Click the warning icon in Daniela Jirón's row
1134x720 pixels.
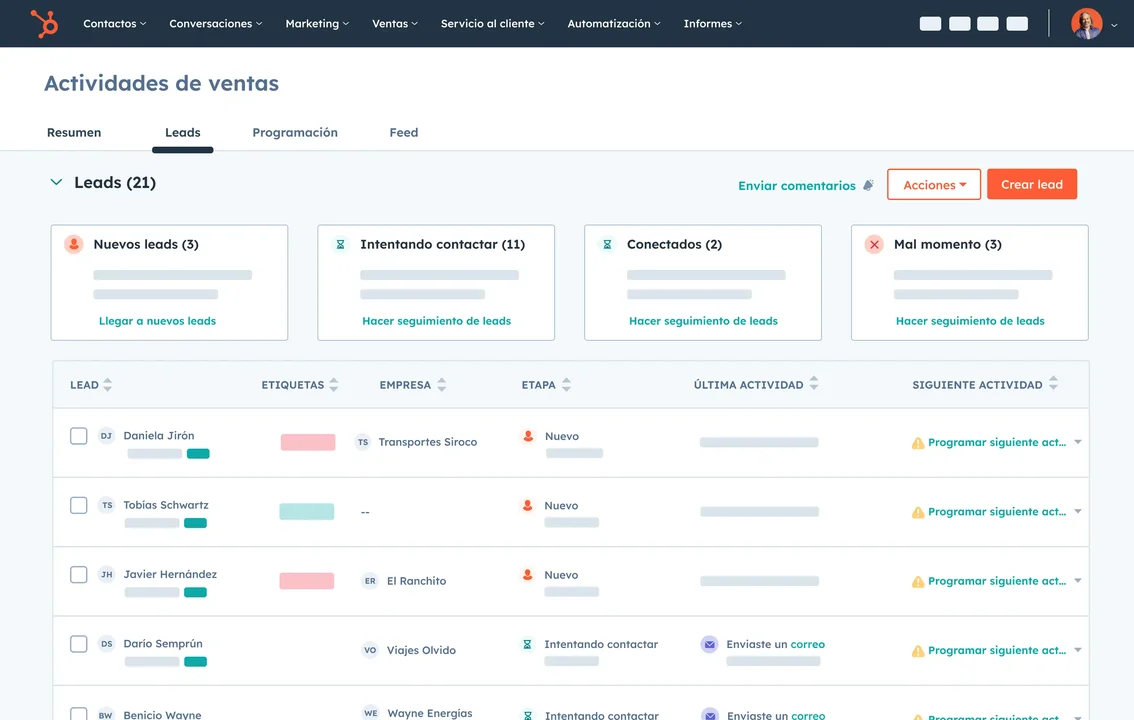point(918,442)
